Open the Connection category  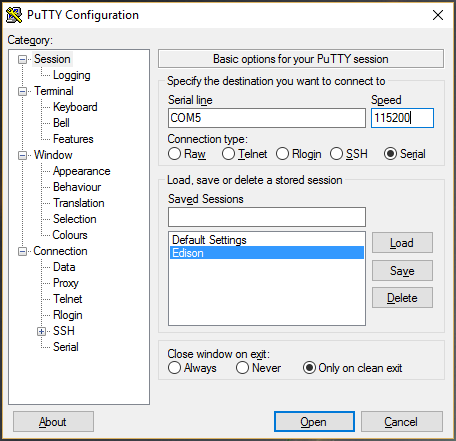coord(60,251)
